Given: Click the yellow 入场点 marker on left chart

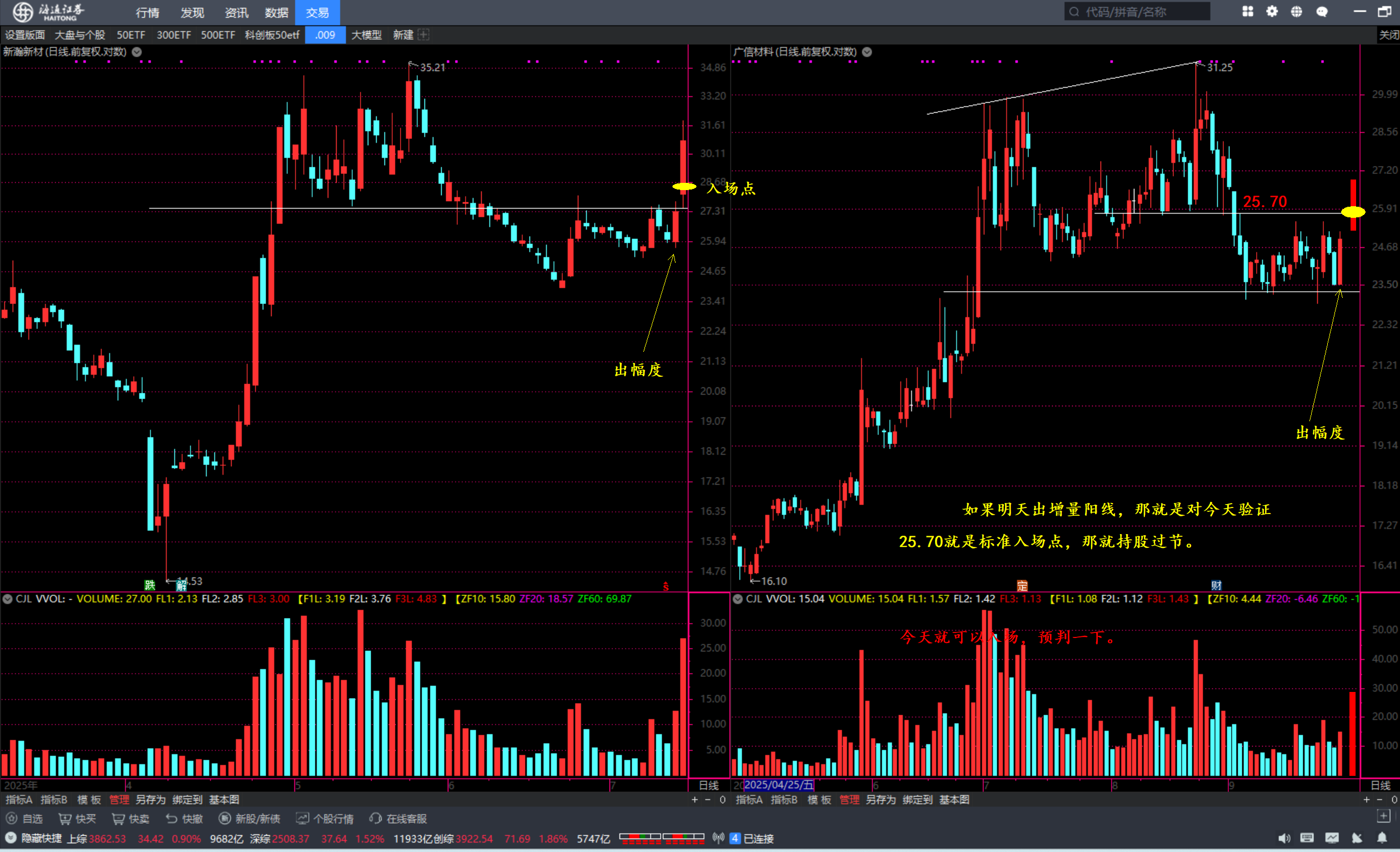Looking at the screenshot, I should coord(684,186).
